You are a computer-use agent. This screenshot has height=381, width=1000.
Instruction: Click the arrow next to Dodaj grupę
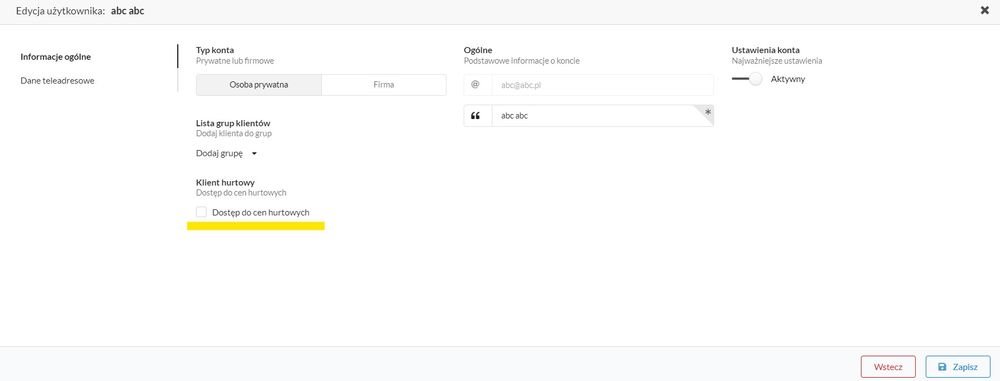(x=254, y=154)
